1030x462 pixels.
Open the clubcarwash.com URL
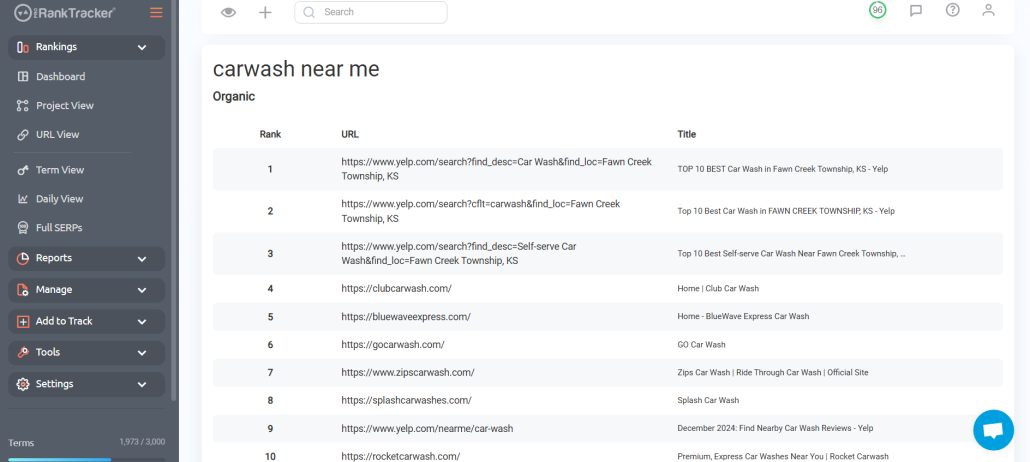pyautogui.click(x=396, y=289)
